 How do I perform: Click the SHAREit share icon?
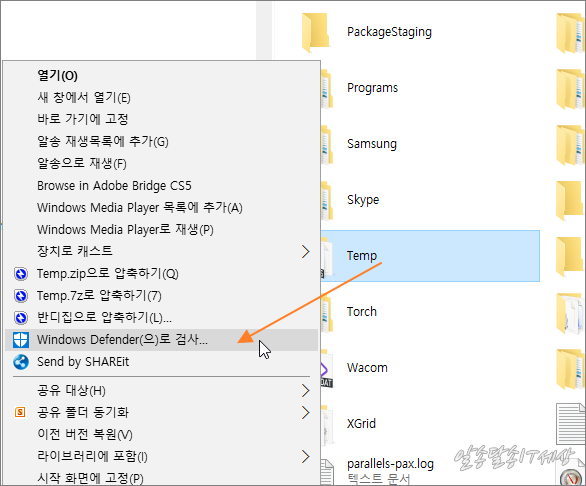tap(21, 362)
